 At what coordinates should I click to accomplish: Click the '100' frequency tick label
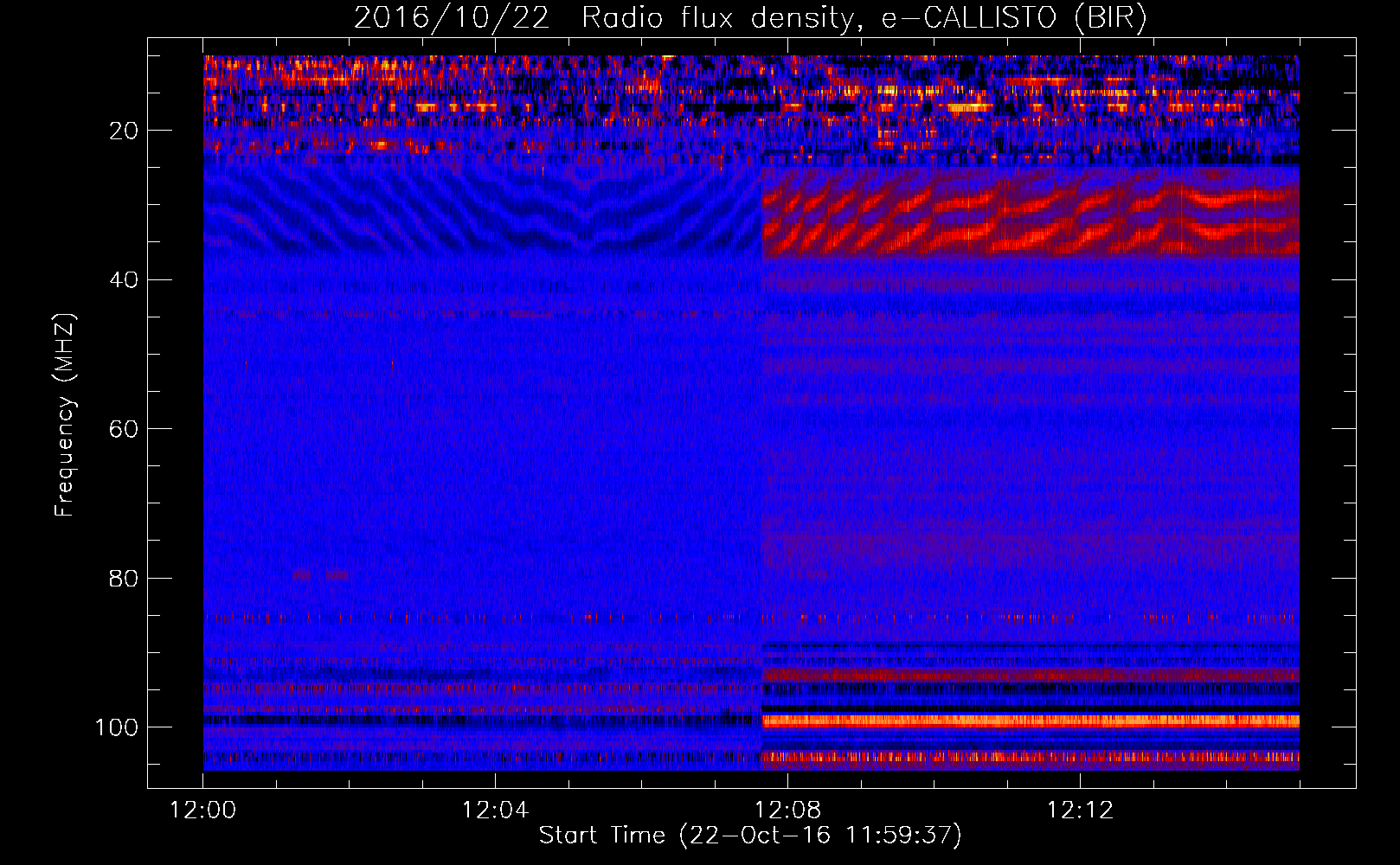point(117,727)
